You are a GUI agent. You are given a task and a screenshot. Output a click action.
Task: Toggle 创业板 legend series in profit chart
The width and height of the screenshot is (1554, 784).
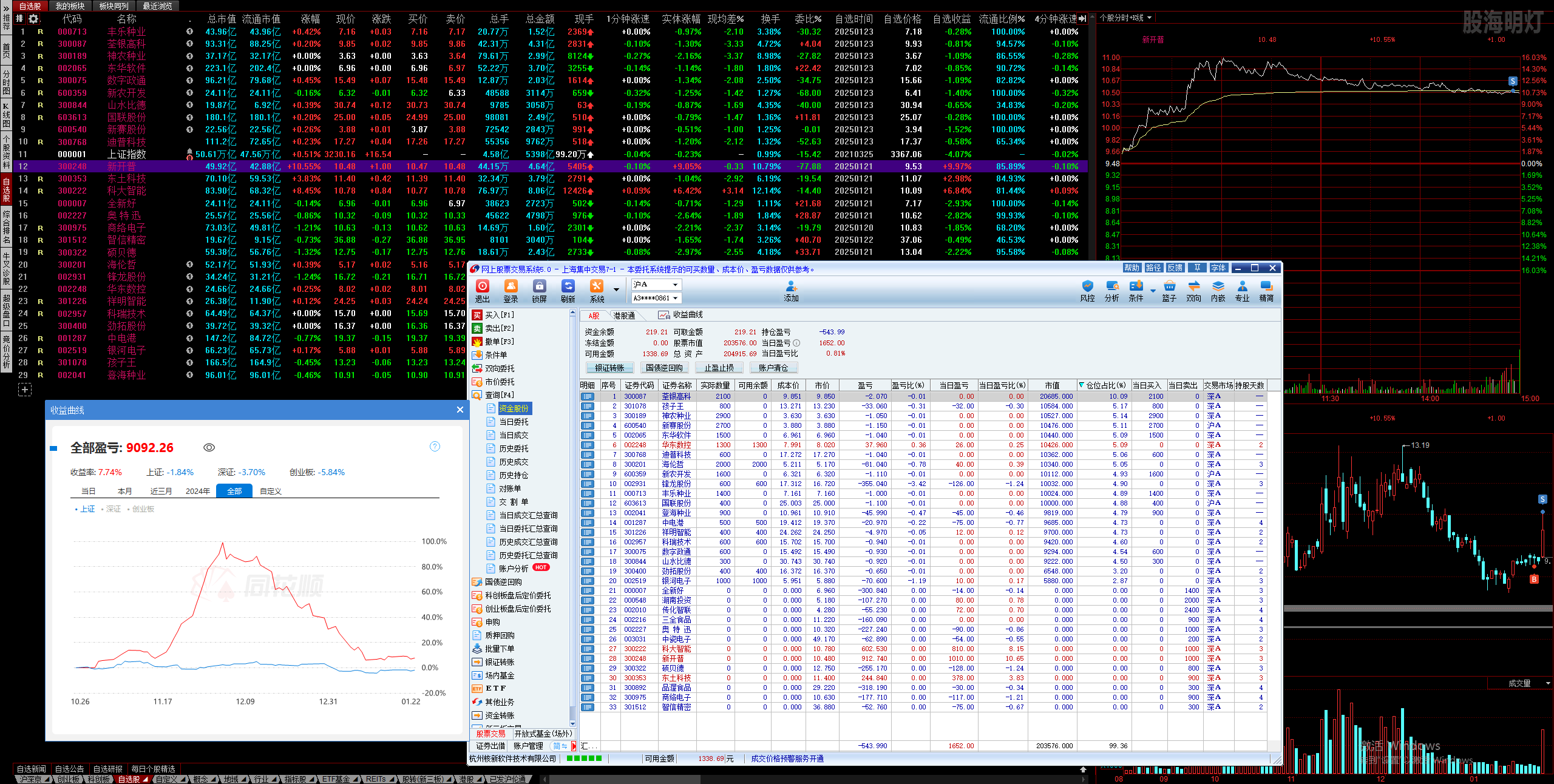click(x=141, y=509)
